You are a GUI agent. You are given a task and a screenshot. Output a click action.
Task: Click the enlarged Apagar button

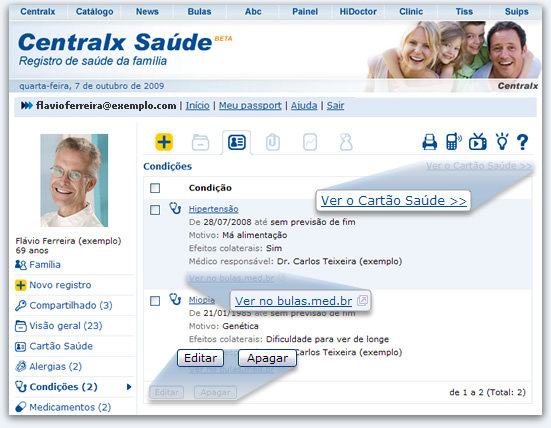(267, 358)
